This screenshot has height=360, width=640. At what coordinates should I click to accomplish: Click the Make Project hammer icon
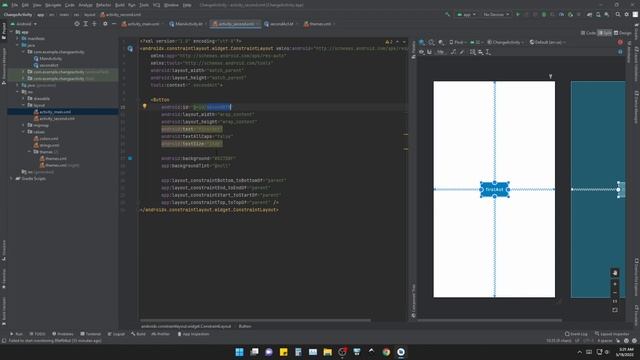pos(447,14)
